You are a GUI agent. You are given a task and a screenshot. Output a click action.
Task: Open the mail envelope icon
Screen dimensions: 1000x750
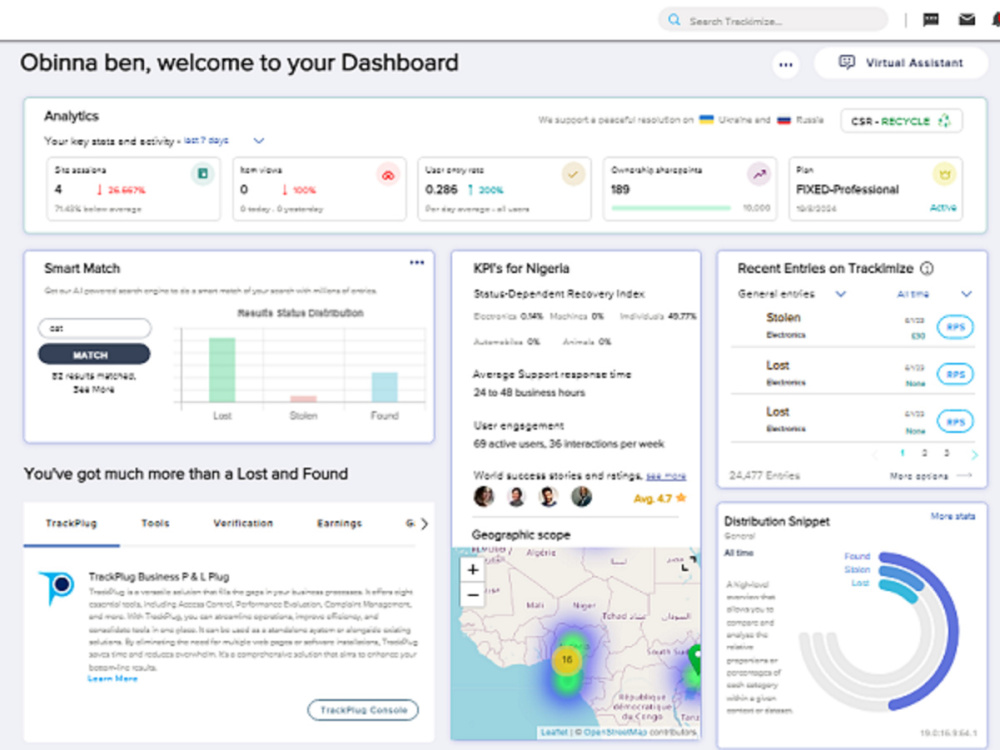point(967,20)
